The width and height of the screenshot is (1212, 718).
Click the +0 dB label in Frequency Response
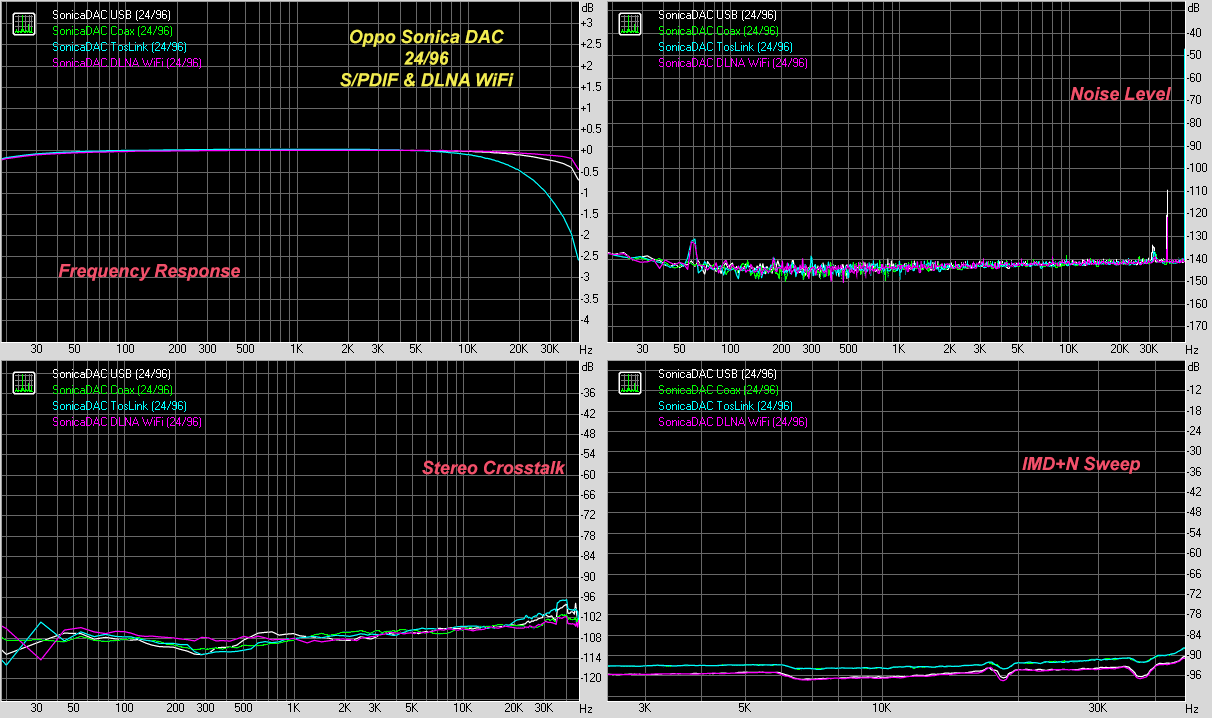click(x=589, y=150)
